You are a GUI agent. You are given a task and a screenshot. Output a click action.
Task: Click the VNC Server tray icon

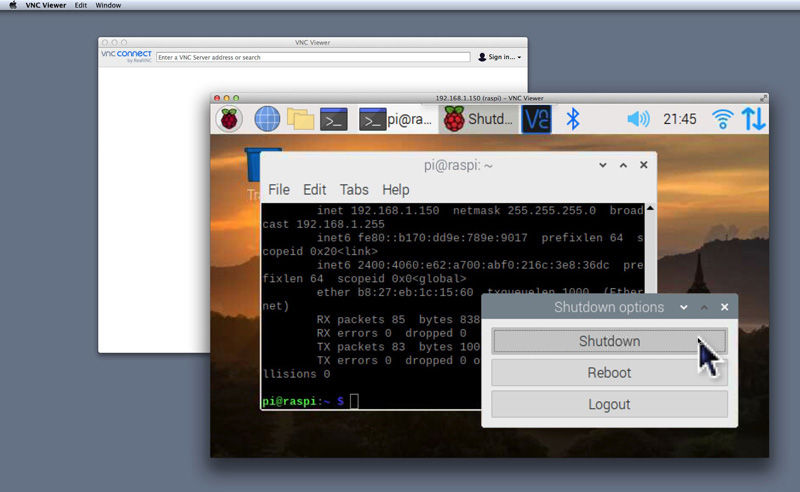point(537,119)
